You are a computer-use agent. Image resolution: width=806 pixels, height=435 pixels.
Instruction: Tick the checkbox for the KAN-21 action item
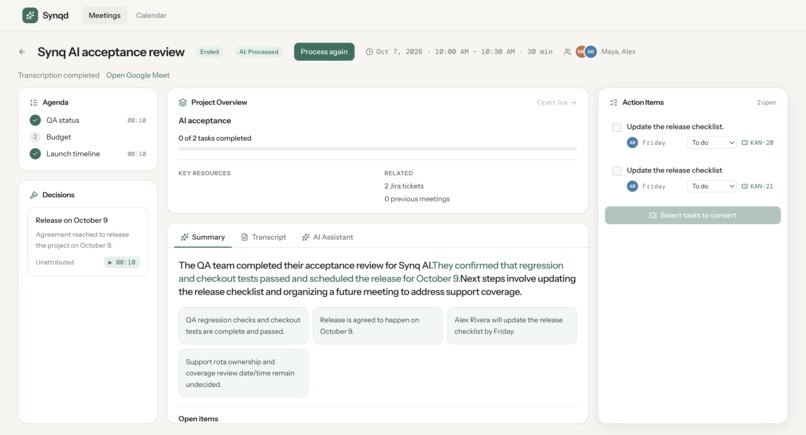coord(616,171)
